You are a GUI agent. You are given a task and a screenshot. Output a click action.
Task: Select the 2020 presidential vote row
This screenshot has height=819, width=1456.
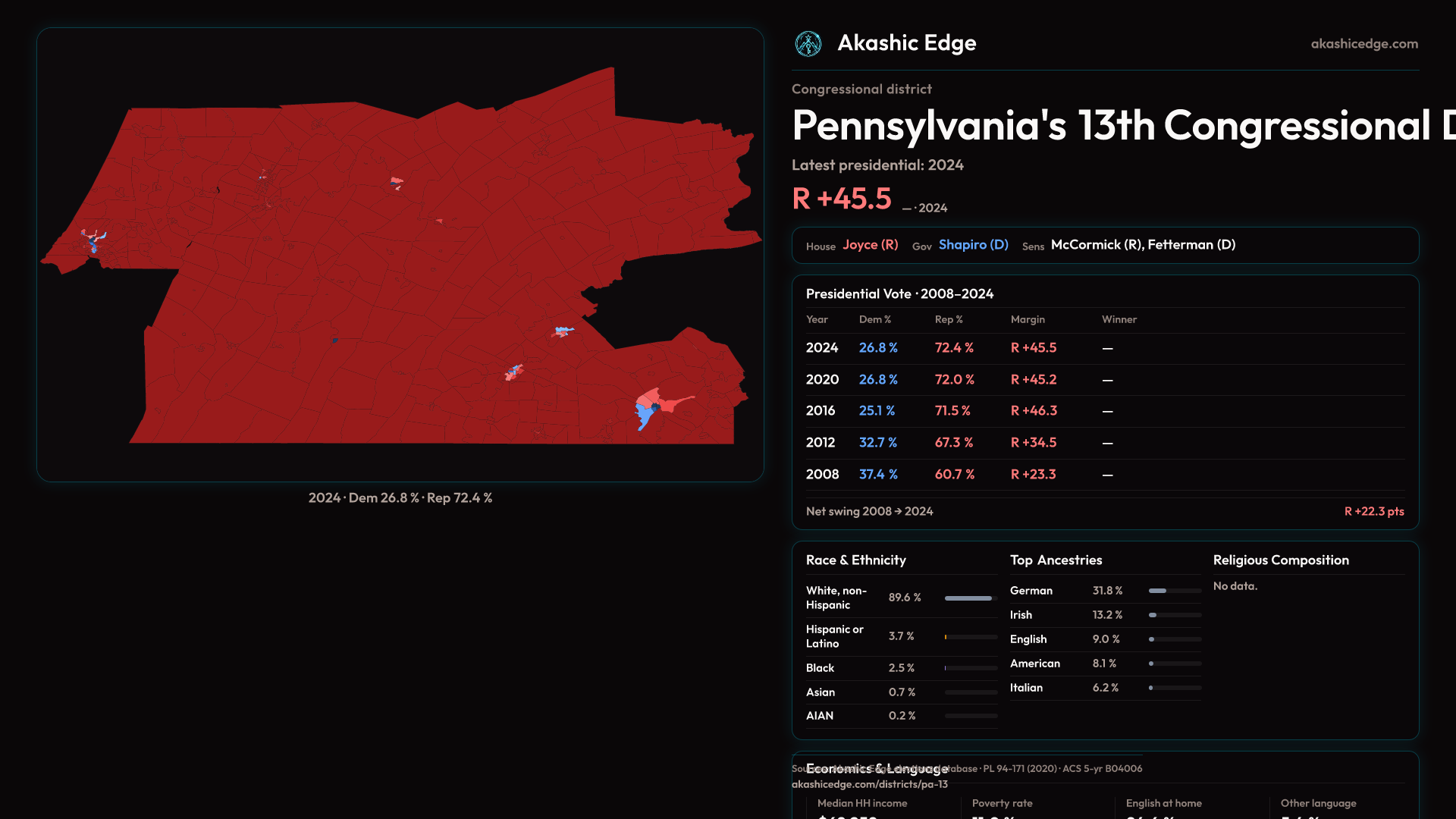point(822,380)
